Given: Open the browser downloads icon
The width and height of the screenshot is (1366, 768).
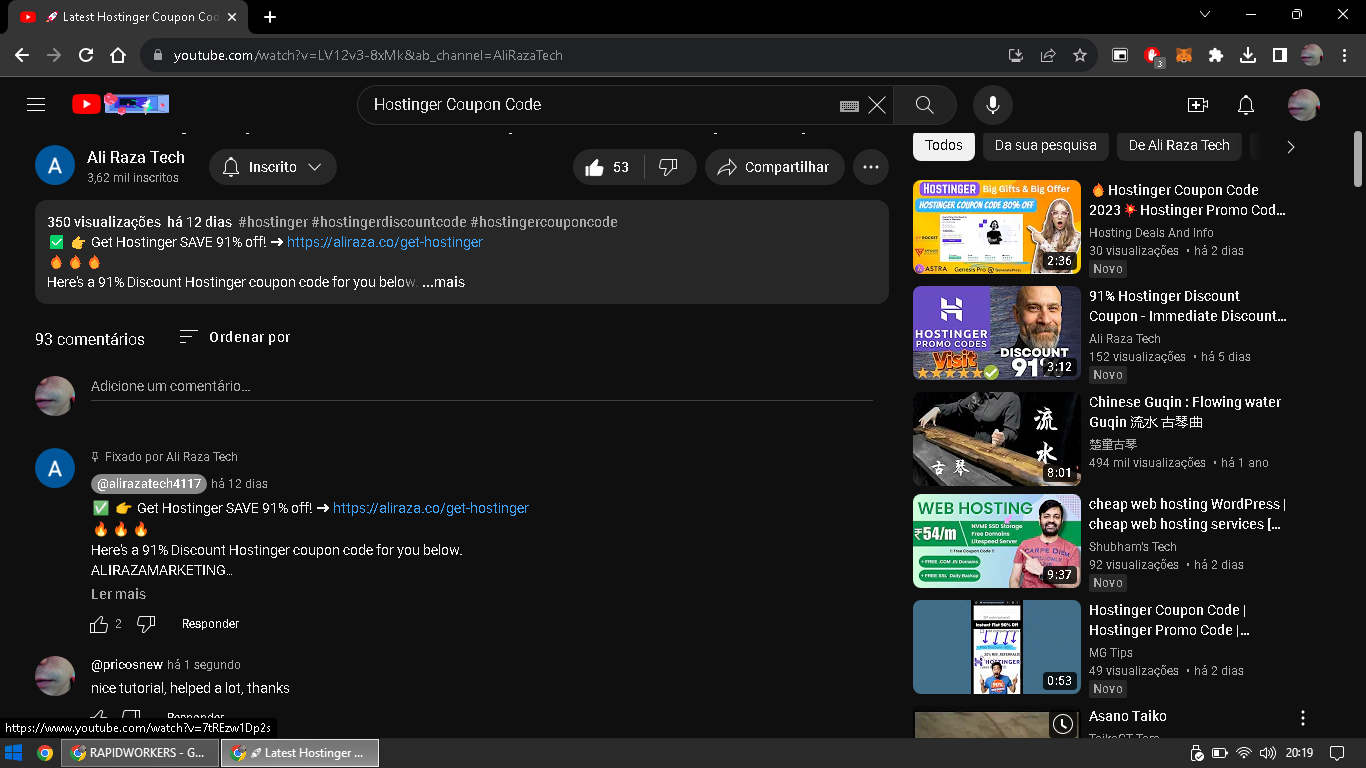Looking at the screenshot, I should [1248, 55].
